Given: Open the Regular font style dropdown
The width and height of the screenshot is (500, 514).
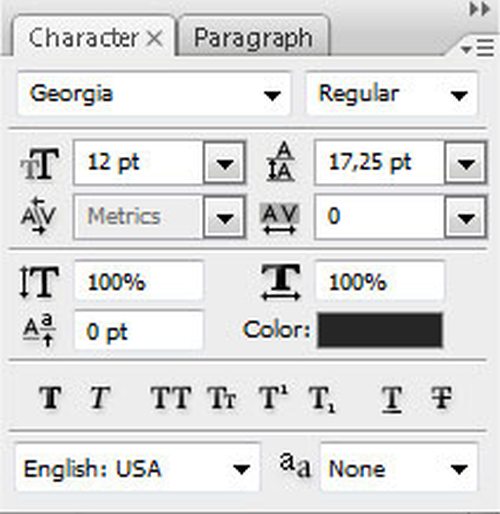Looking at the screenshot, I should (x=392, y=94).
